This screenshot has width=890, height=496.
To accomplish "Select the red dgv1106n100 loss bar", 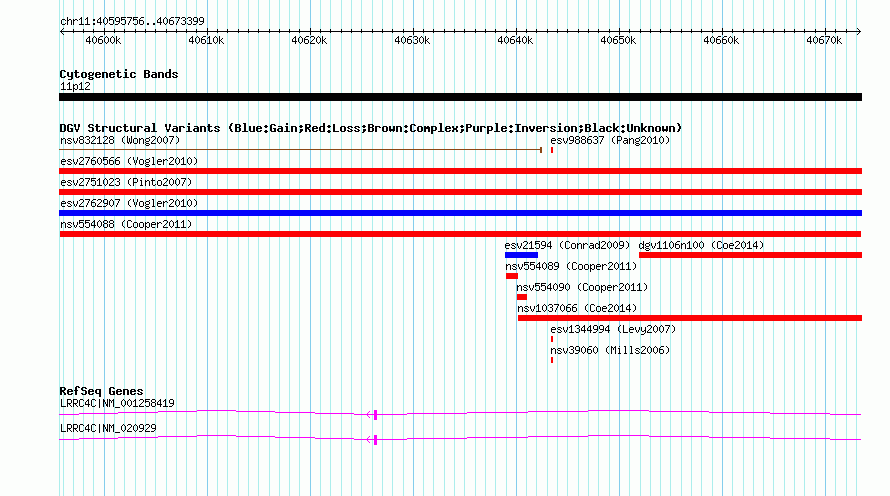I will (750, 255).
